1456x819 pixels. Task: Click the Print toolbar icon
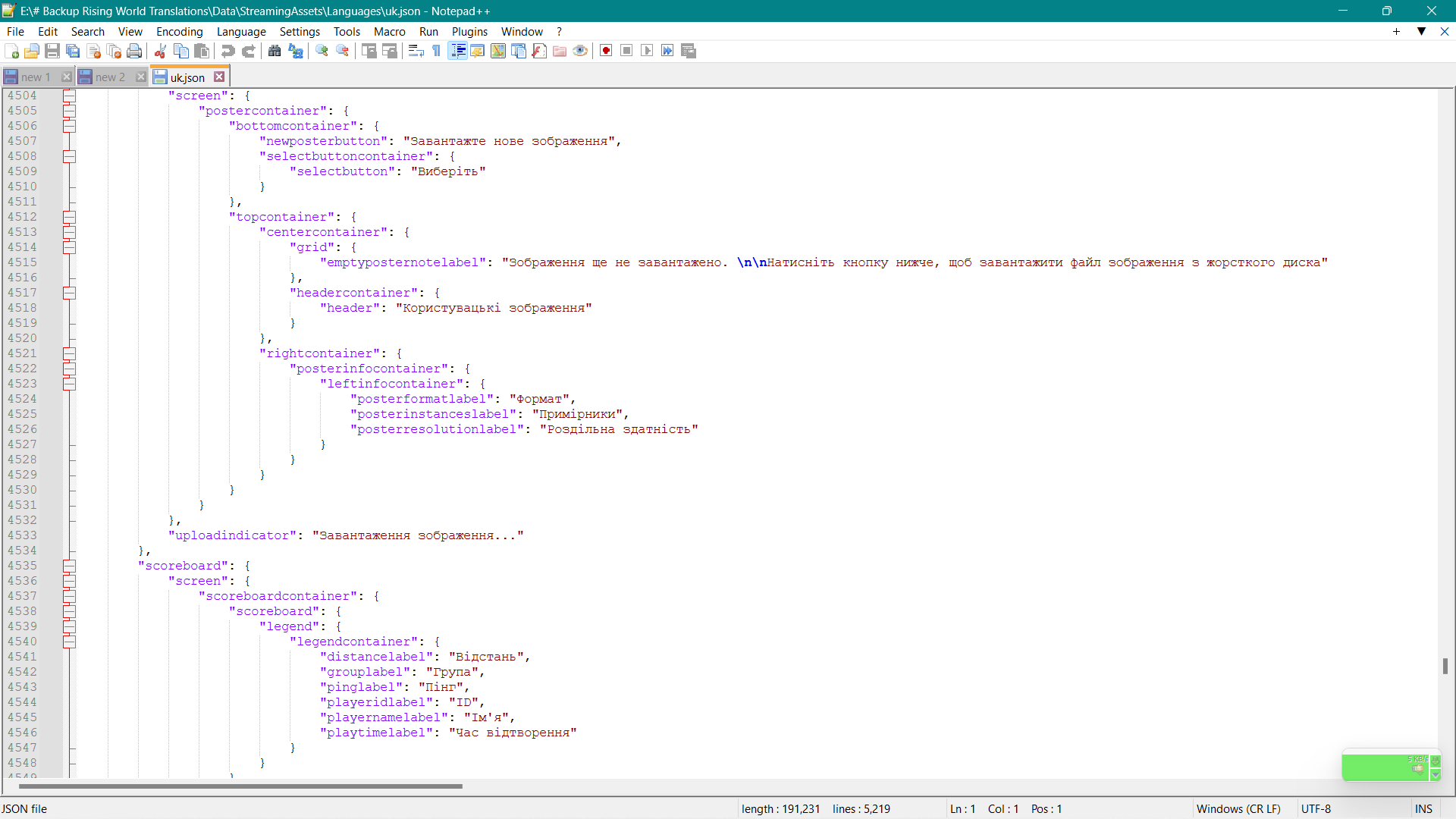[134, 51]
